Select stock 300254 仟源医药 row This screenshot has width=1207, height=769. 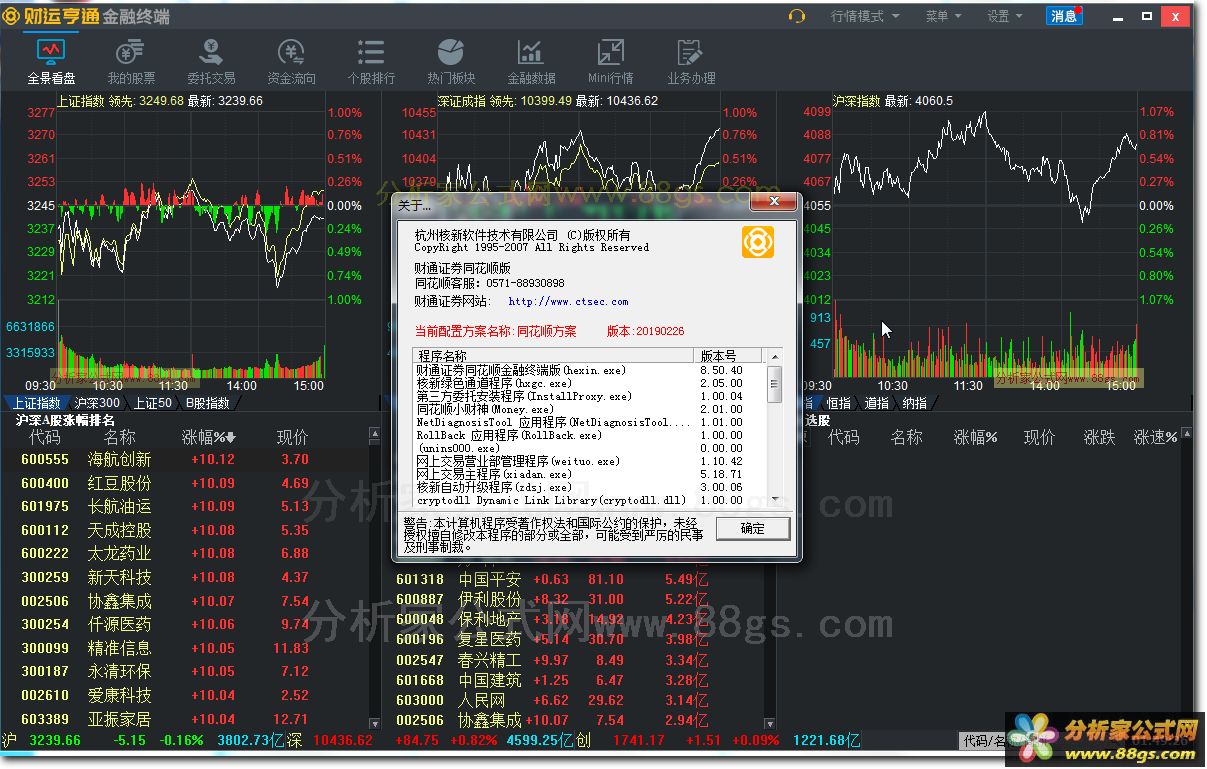coord(184,624)
